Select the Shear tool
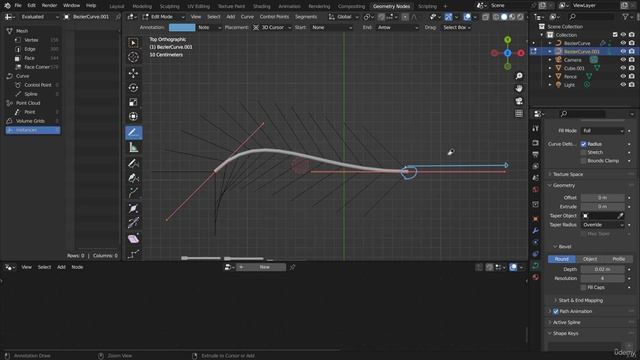640x360 pixels. point(133,239)
